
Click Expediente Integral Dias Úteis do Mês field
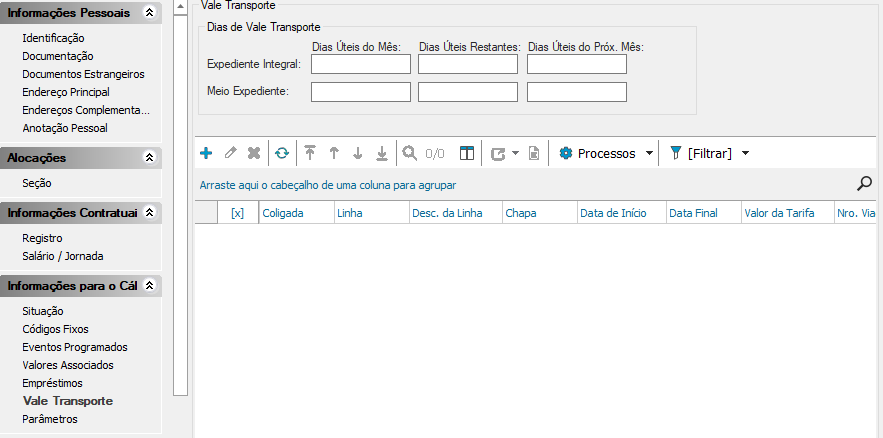point(361,64)
